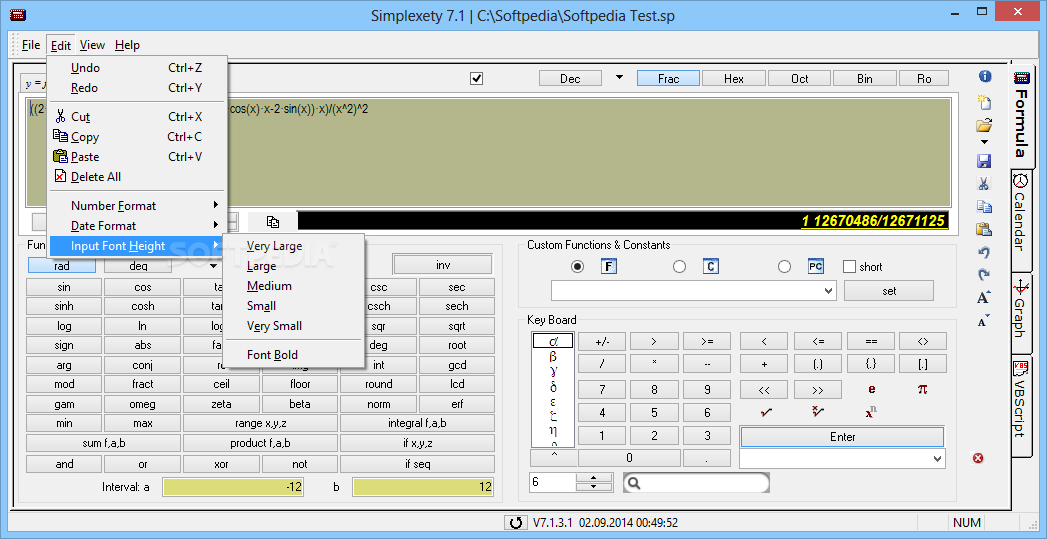Insert the pi constant symbol
This screenshot has height=539, width=1047.
pyautogui.click(x=923, y=389)
